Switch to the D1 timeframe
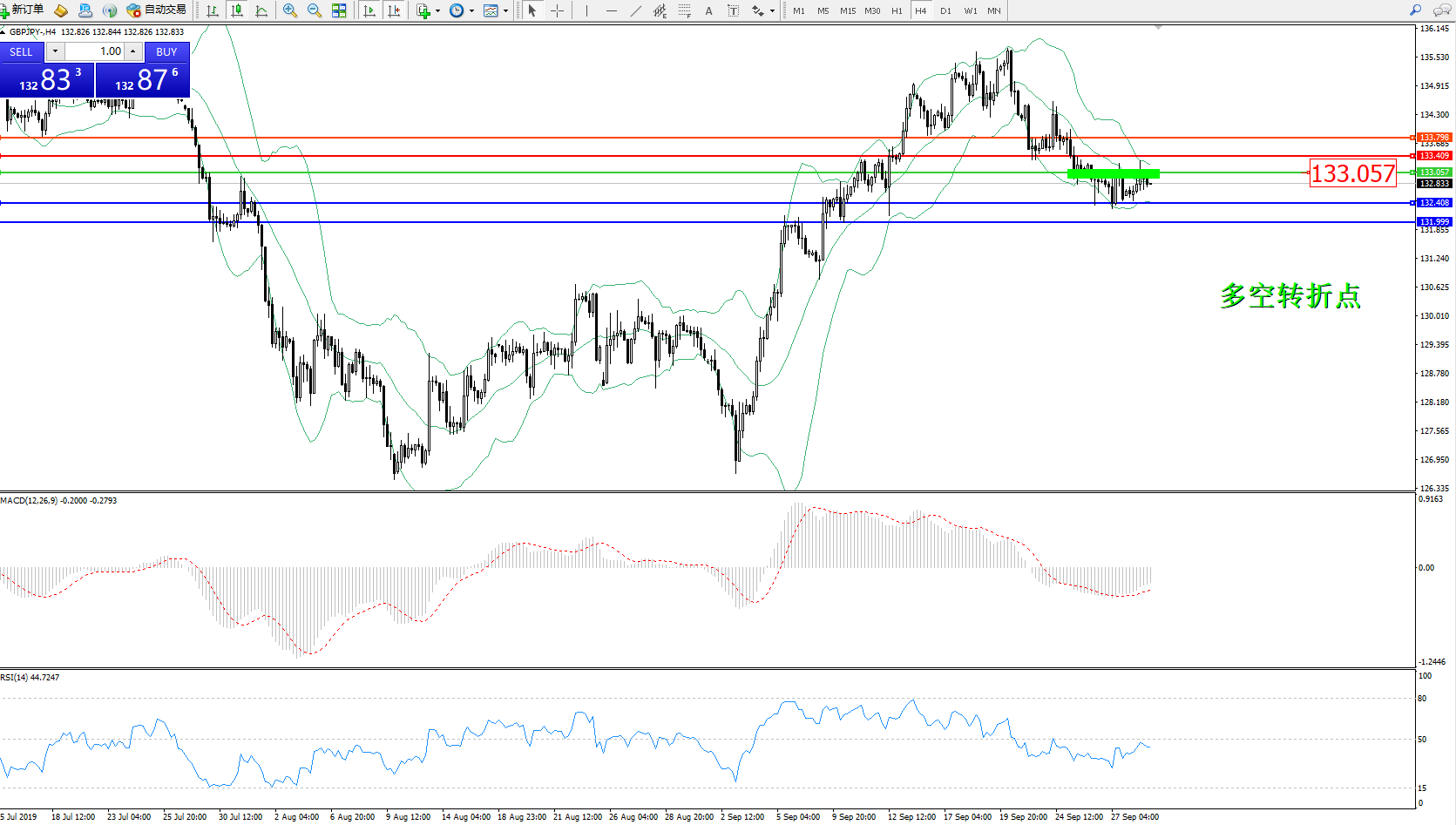Screen dimensions: 1456x825 pyautogui.click(x=945, y=10)
